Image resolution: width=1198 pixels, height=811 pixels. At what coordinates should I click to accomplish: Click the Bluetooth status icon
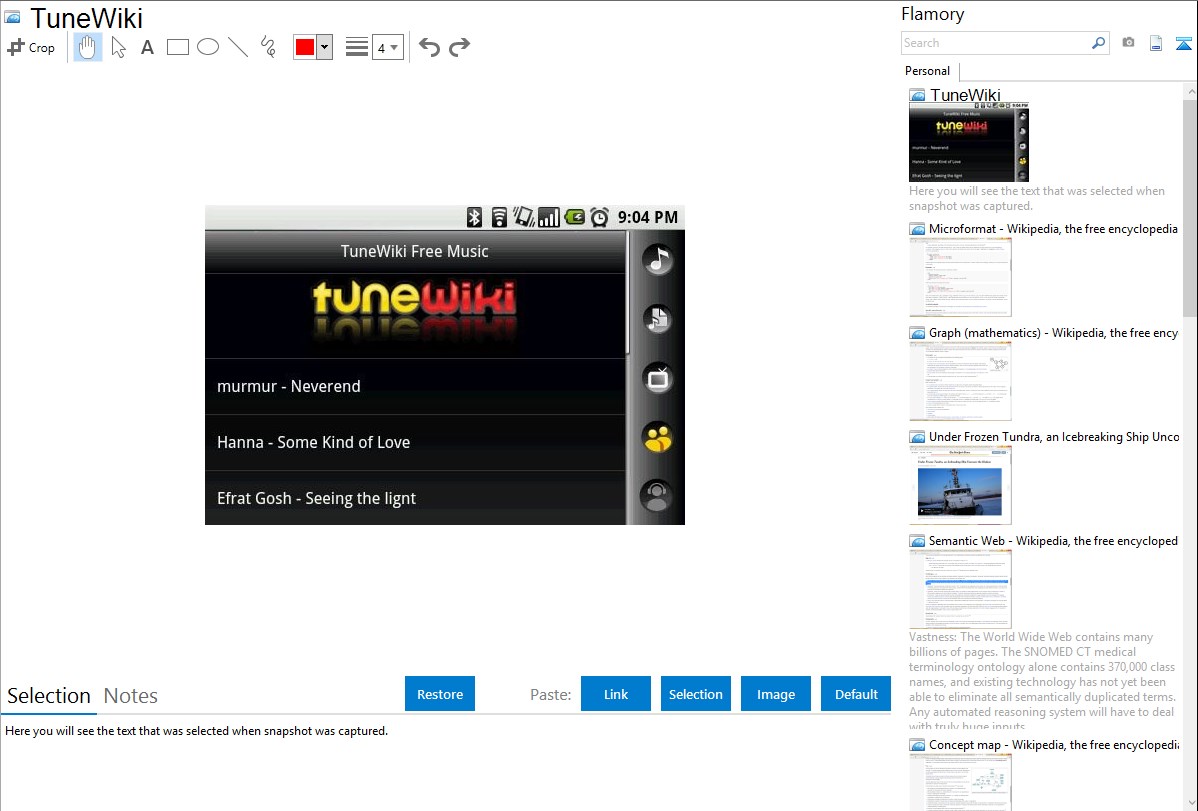(474, 218)
